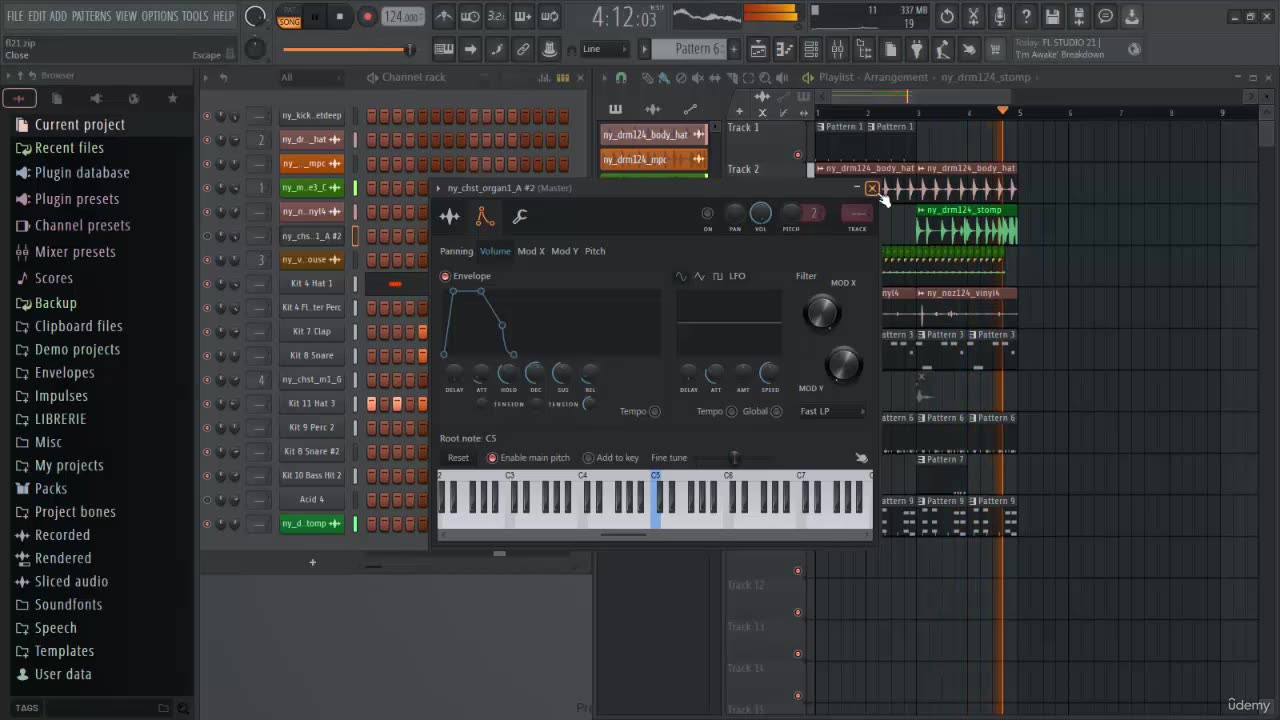Adjust the channel VOL knob
This screenshot has height=720, width=1280.
click(761, 213)
